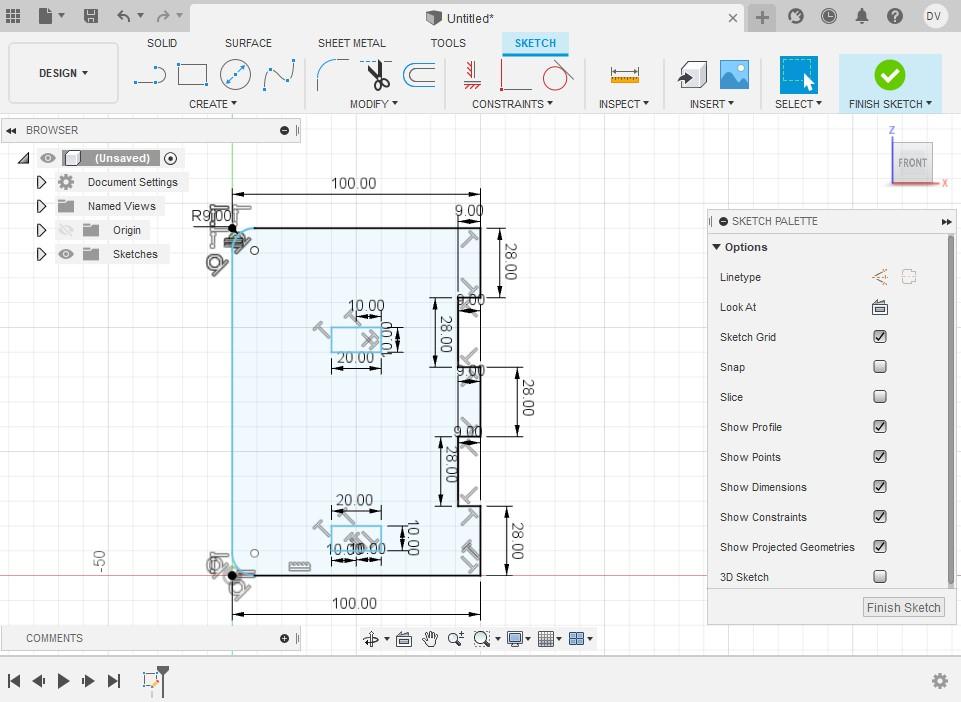Activate the Fillet tool
The height and width of the screenshot is (702, 961).
(332, 75)
